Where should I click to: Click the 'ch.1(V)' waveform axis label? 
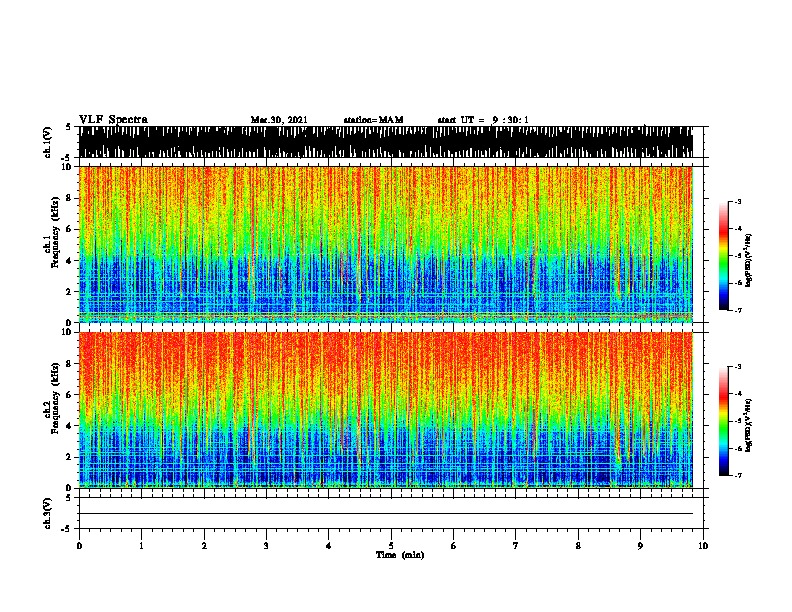click(48, 142)
